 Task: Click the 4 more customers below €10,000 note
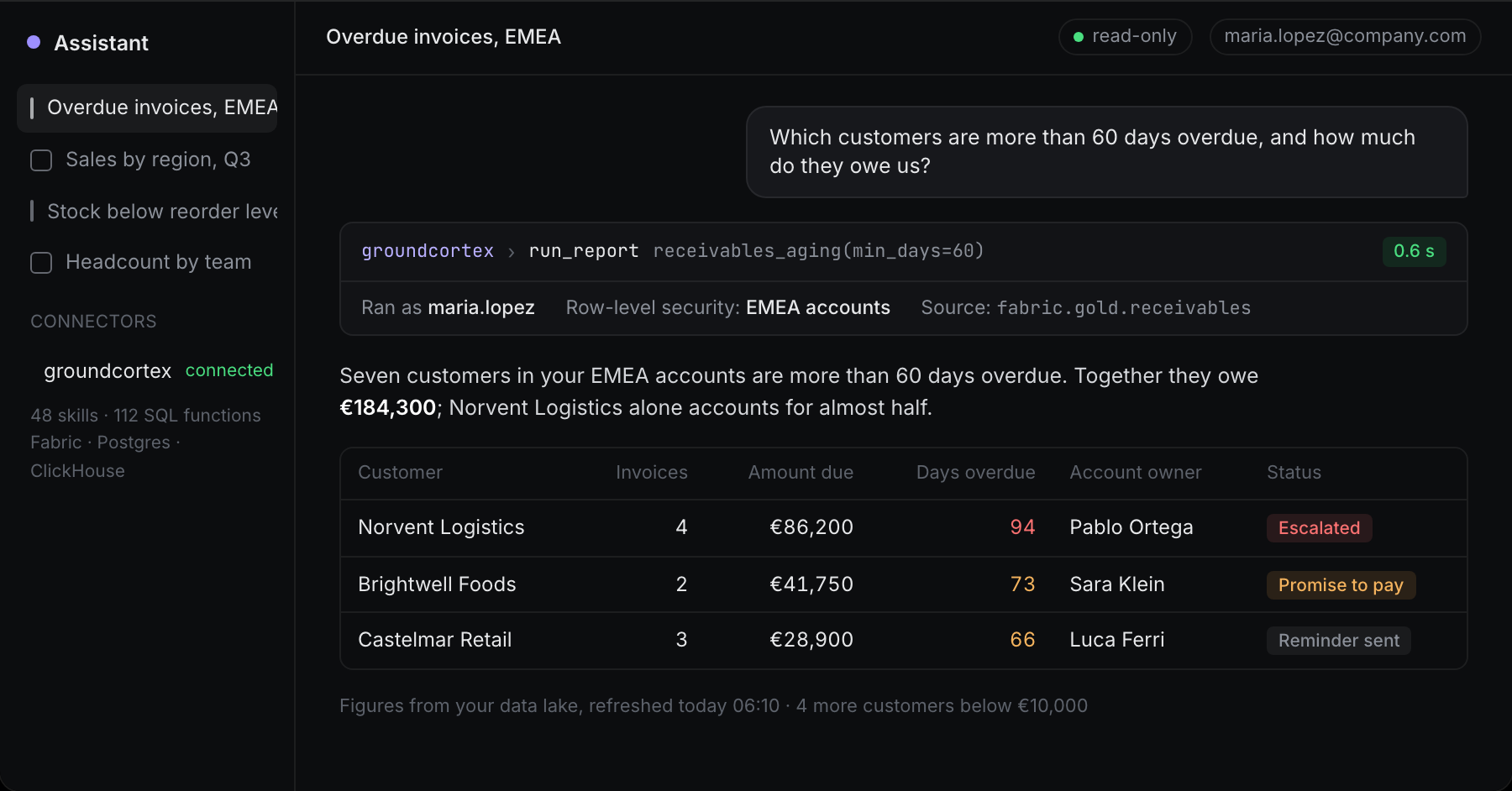(942, 706)
